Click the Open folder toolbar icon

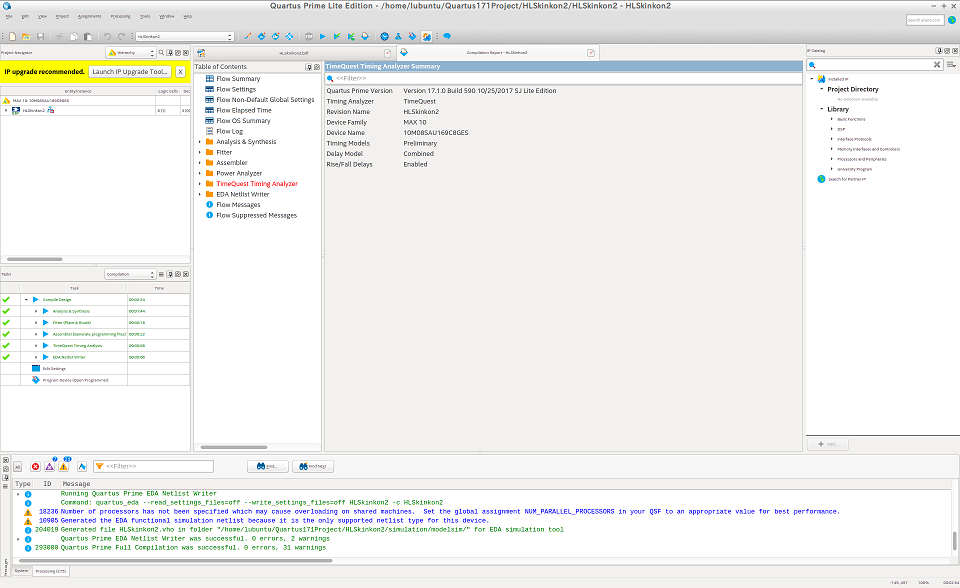[x=26, y=37]
